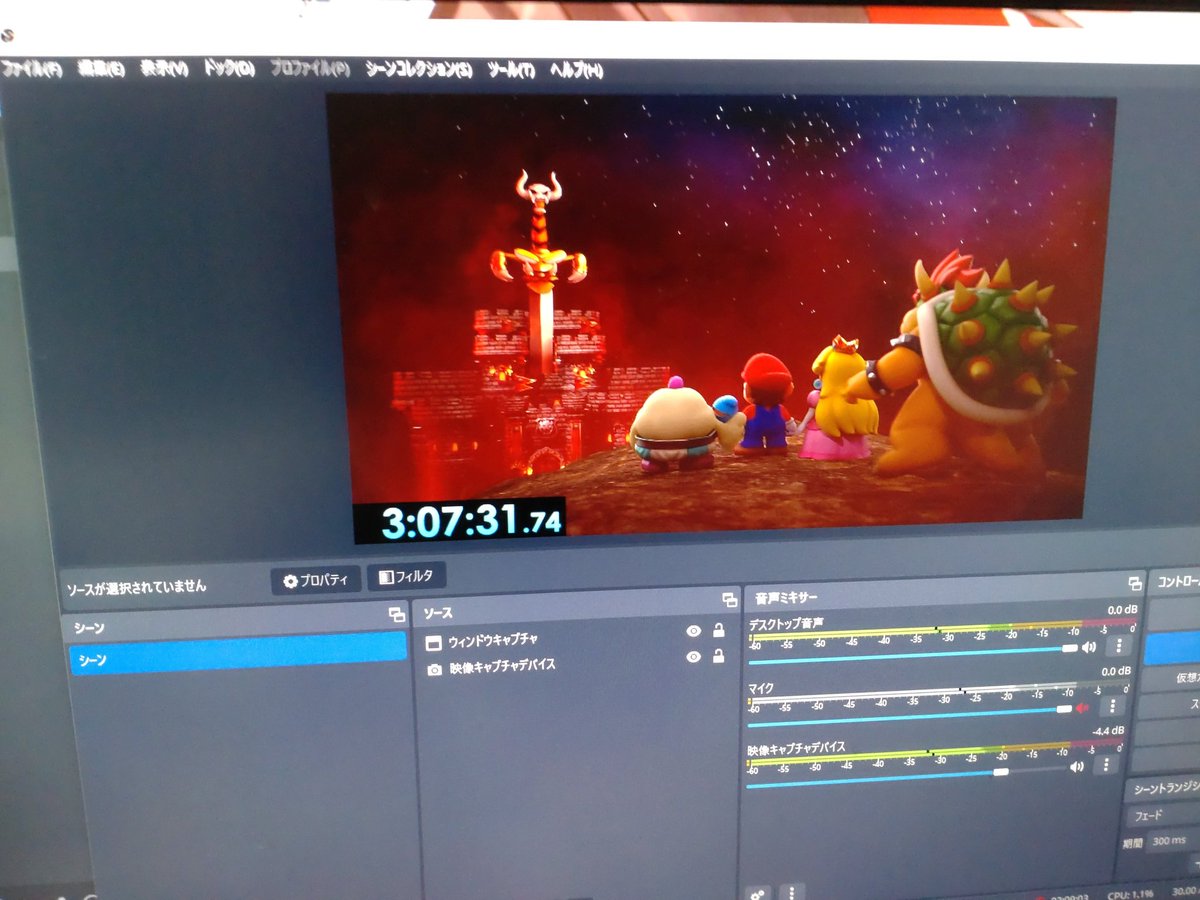Open the シーンコレクション(S) menu
The width and height of the screenshot is (1200, 900).
[418, 70]
